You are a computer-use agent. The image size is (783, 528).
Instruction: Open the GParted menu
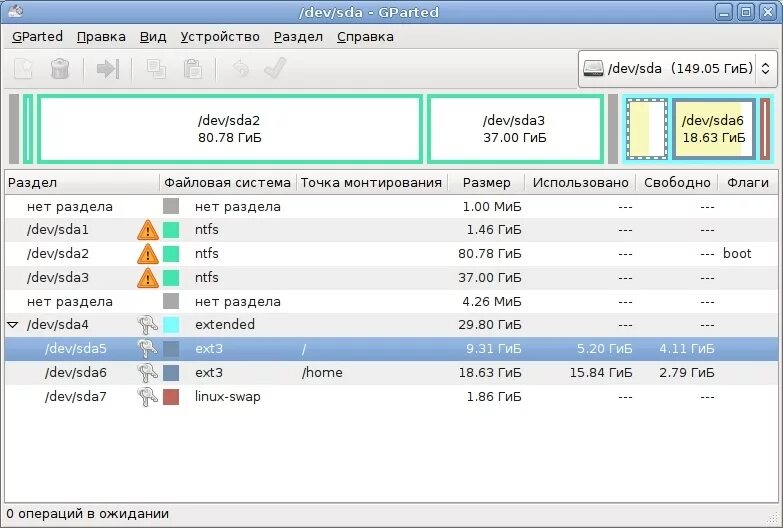(37, 36)
